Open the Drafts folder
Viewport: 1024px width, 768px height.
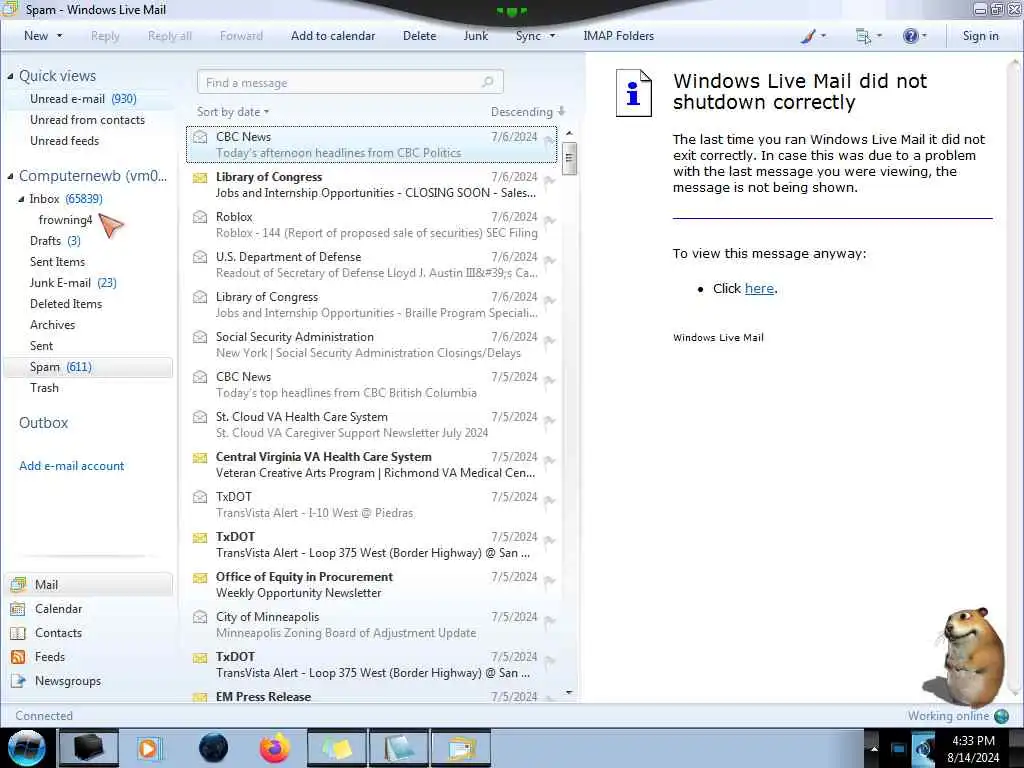coord(55,241)
